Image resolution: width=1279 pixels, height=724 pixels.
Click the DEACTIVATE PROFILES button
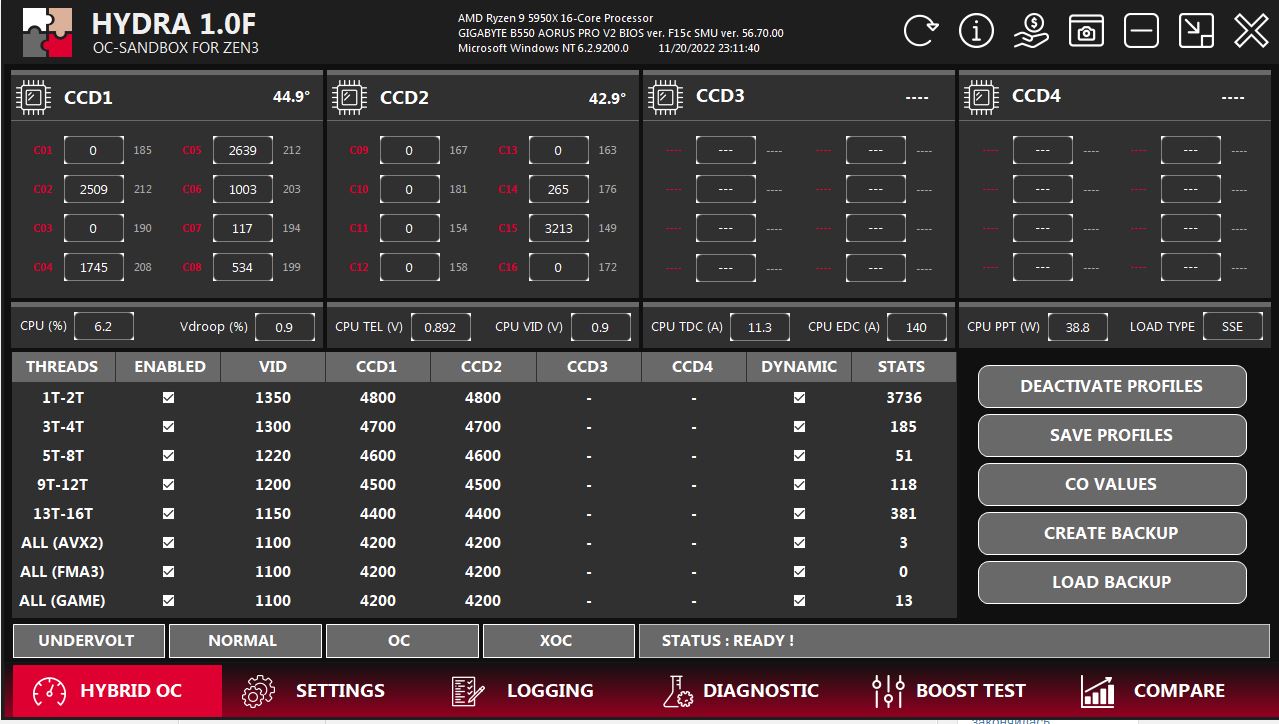click(1112, 386)
